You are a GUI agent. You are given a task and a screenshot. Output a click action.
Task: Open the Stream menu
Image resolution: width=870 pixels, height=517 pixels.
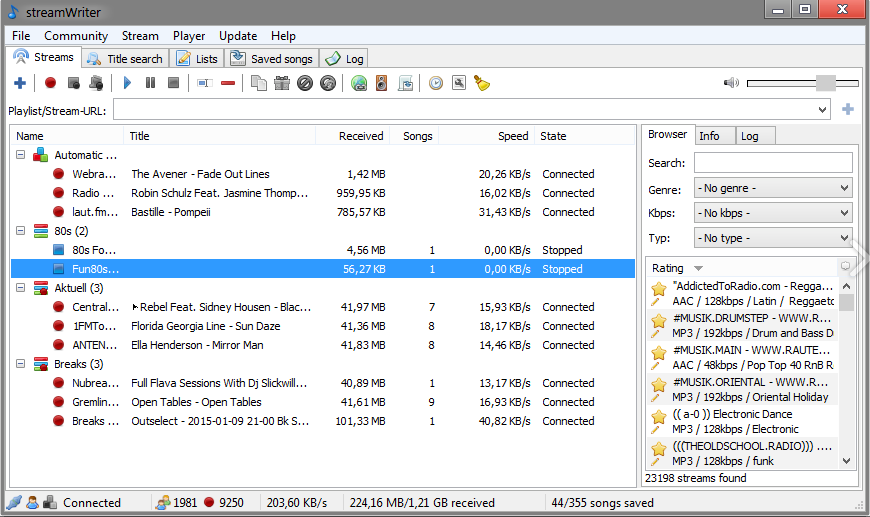[x=140, y=36]
